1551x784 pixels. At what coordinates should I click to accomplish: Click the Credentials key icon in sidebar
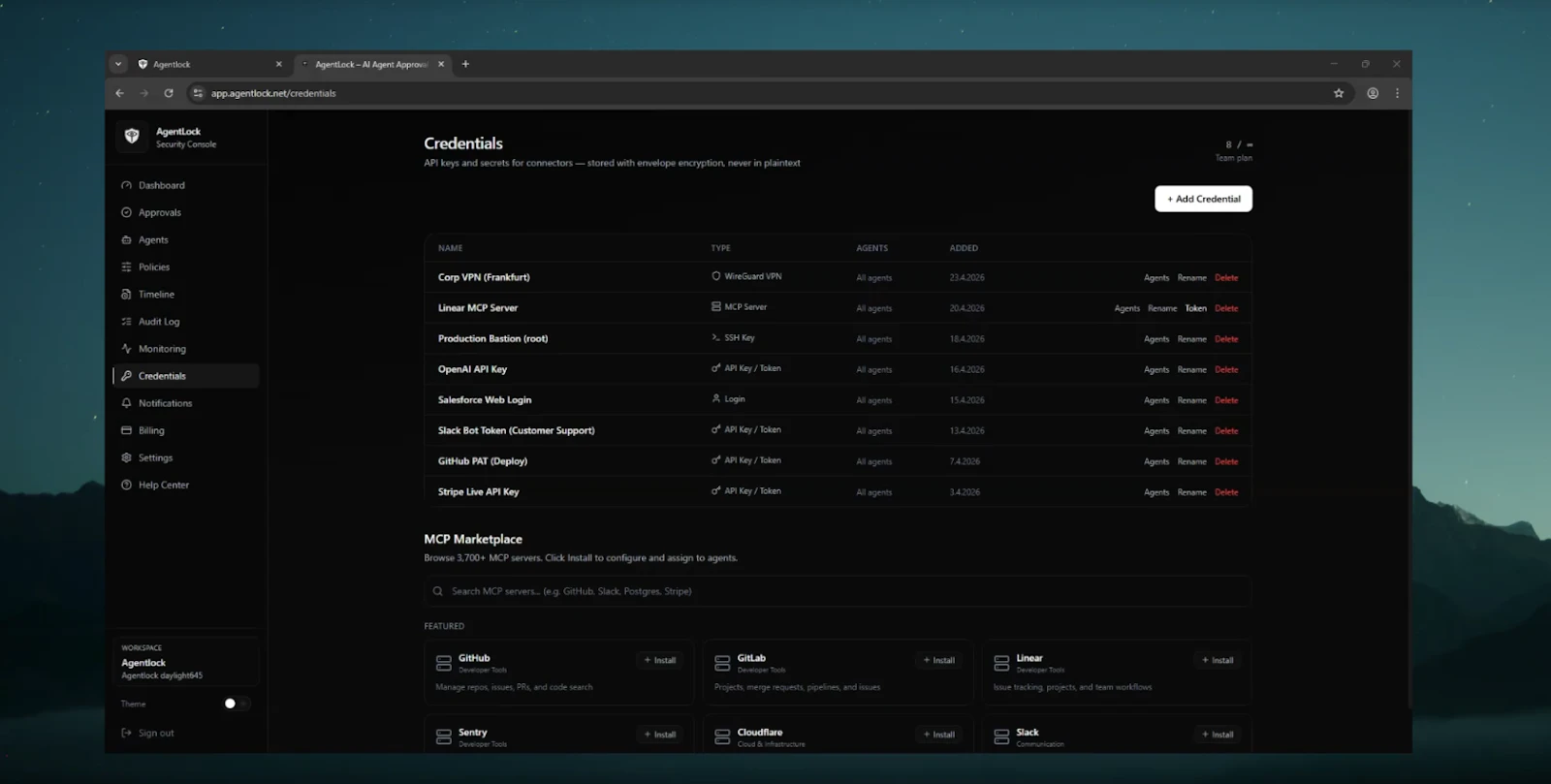tap(126, 375)
